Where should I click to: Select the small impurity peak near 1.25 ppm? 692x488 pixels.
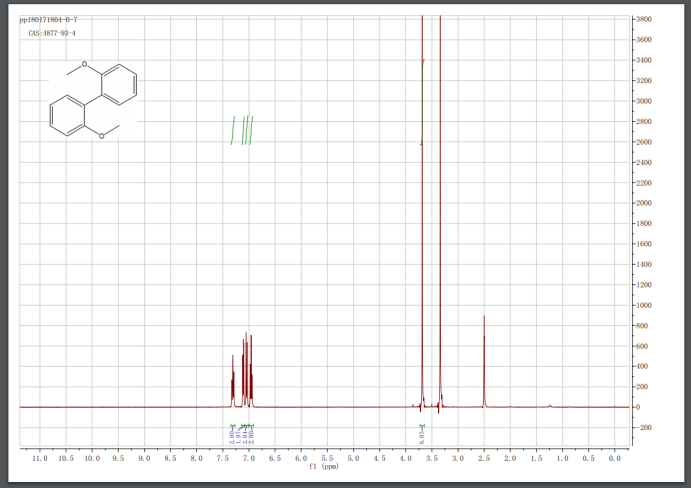pos(550,405)
